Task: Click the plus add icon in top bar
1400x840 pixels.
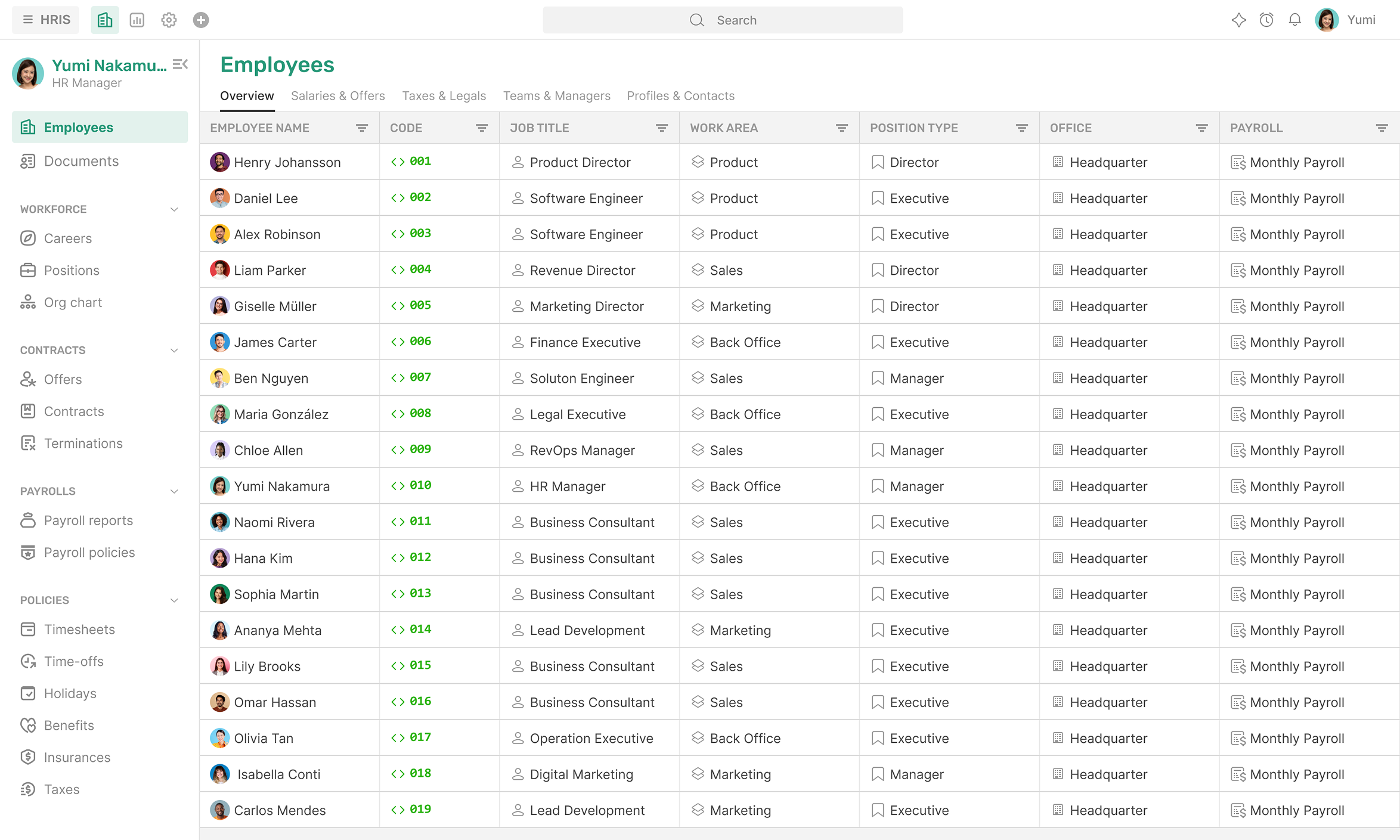Action: pos(201,20)
